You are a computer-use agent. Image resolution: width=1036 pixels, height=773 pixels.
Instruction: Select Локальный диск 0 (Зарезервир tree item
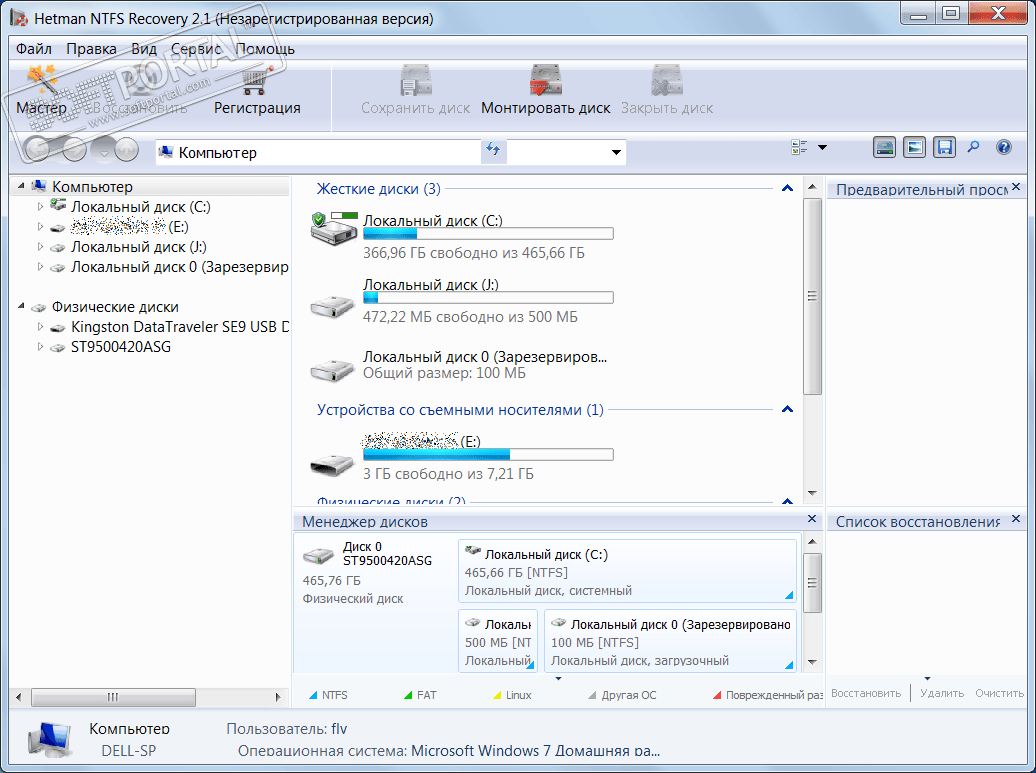[179, 267]
